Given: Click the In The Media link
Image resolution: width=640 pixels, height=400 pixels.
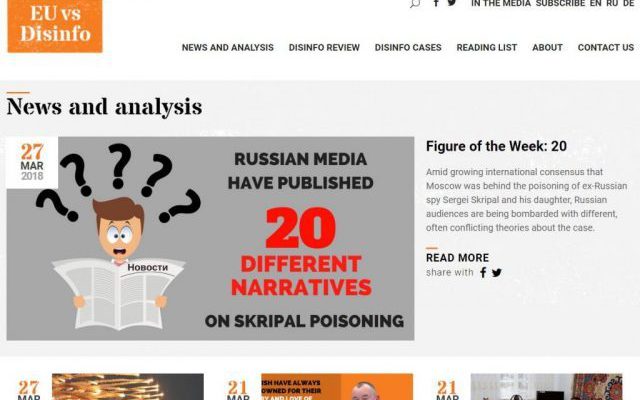Looking at the screenshot, I should 501,3.
